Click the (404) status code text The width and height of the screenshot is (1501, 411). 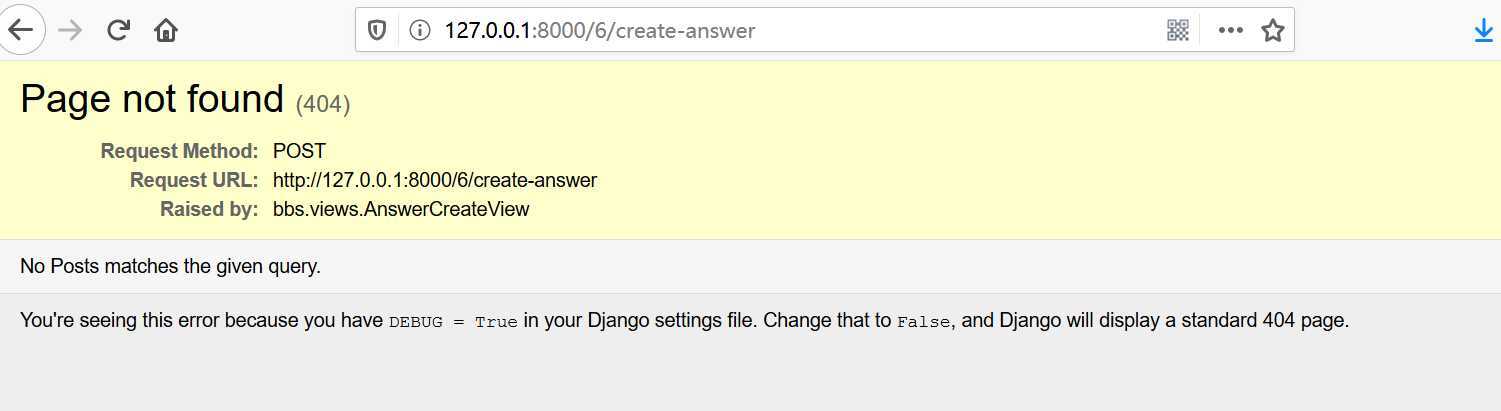[x=323, y=103]
